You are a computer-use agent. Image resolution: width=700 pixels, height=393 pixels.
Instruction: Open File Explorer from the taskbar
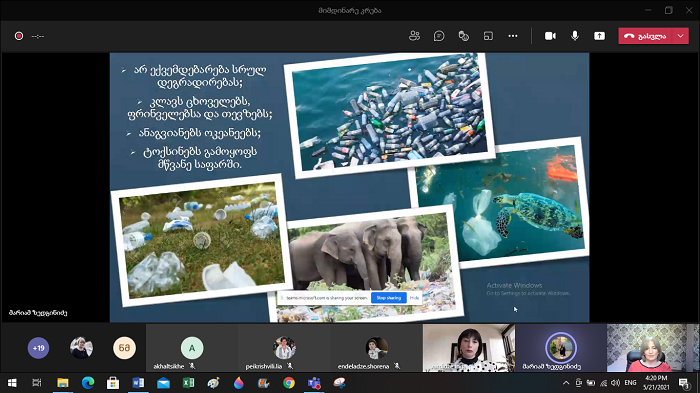click(62, 383)
